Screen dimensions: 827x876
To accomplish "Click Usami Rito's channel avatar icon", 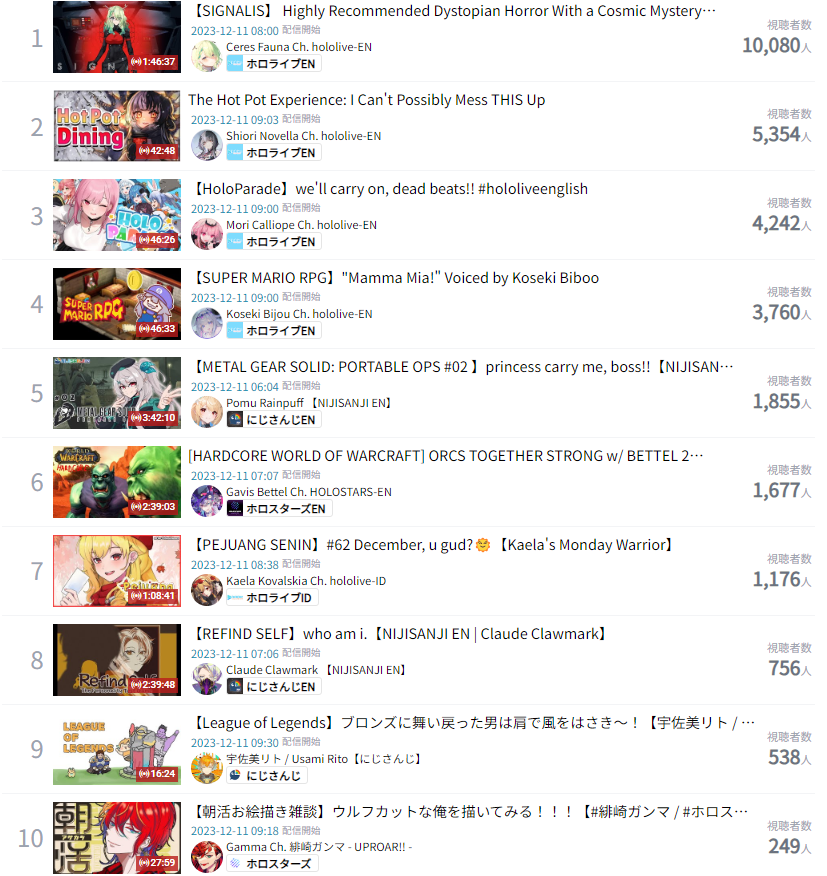I will coord(207,768).
